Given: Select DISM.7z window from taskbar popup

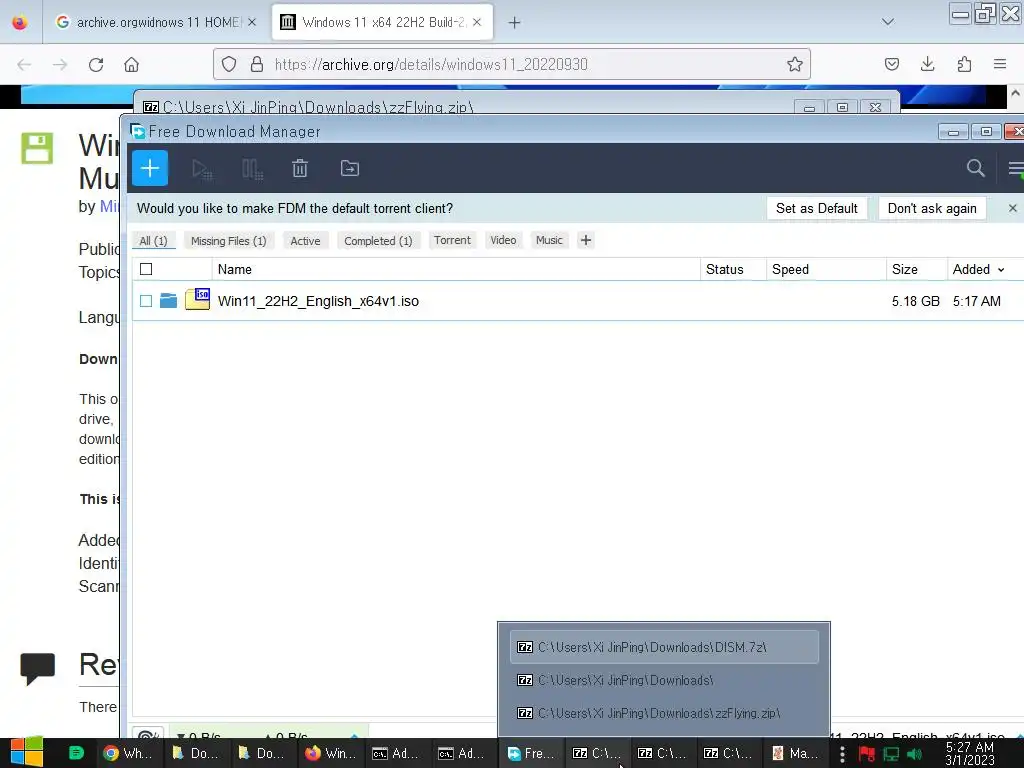Looking at the screenshot, I should pos(664,647).
